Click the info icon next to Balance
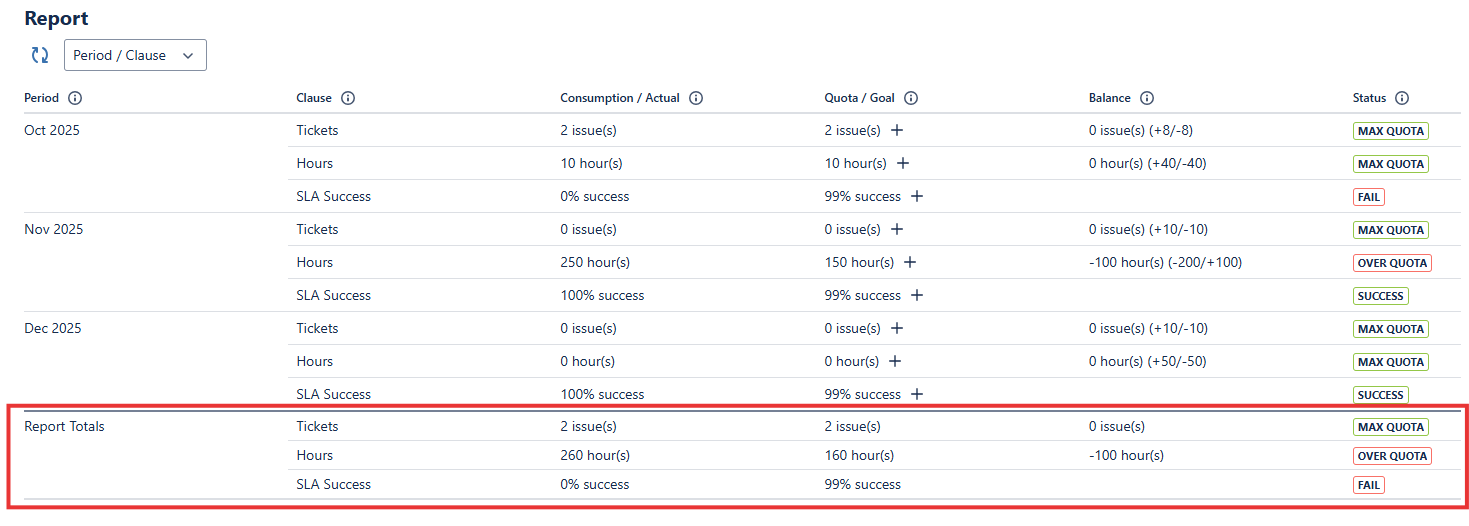This screenshot has width=1469, height=526. coord(1147,98)
